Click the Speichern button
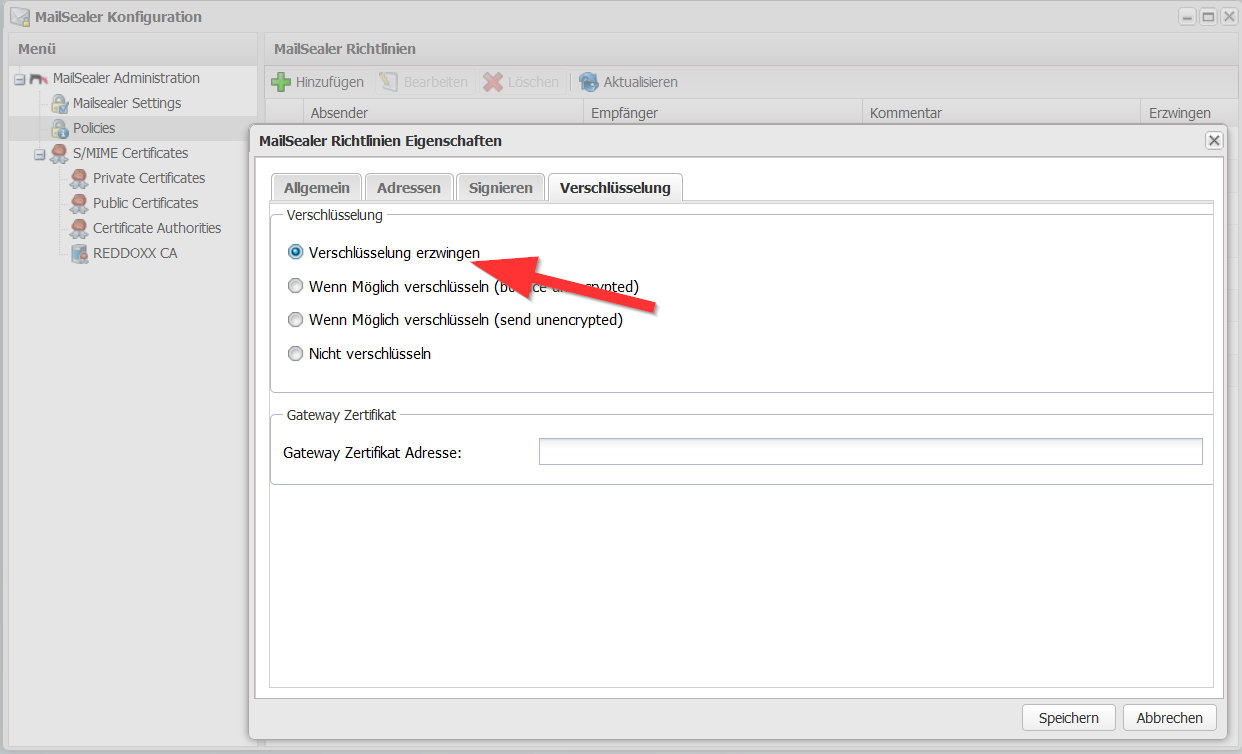This screenshot has width=1242, height=754. coord(1068,717)
